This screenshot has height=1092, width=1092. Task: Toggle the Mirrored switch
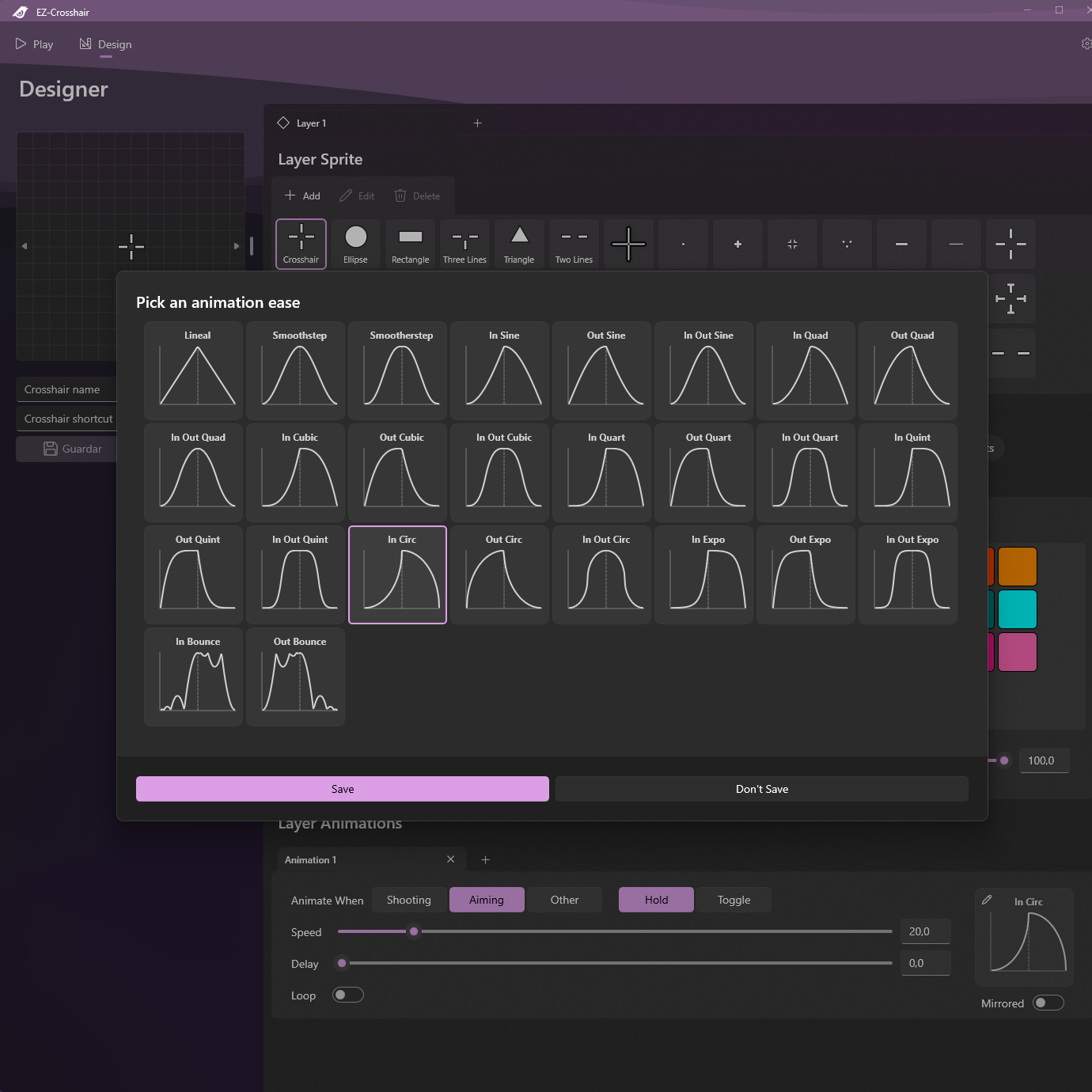[1048, 1003]
